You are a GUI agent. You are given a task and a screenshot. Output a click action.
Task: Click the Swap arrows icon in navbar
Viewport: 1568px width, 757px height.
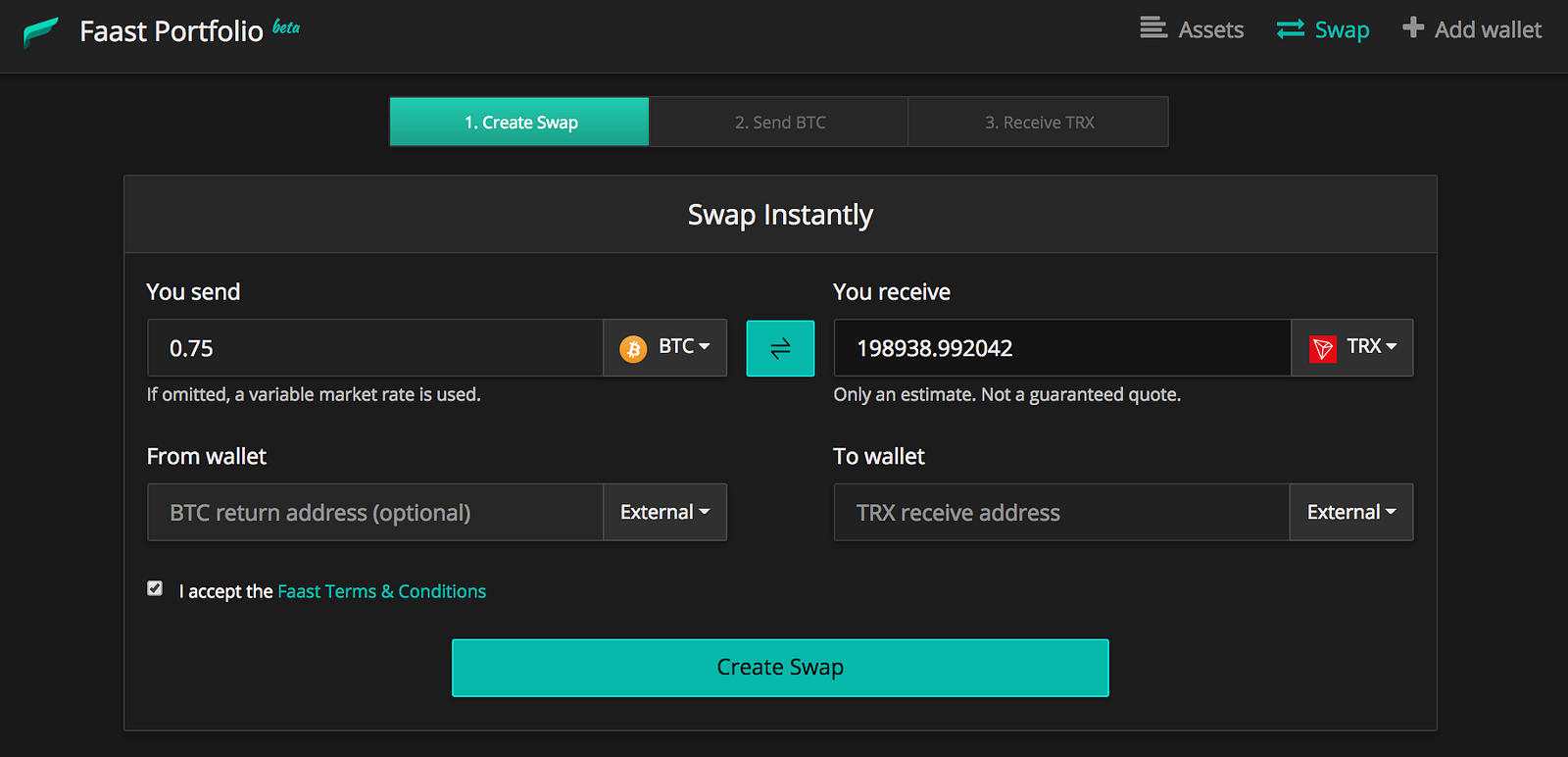tap(1291, 29)
